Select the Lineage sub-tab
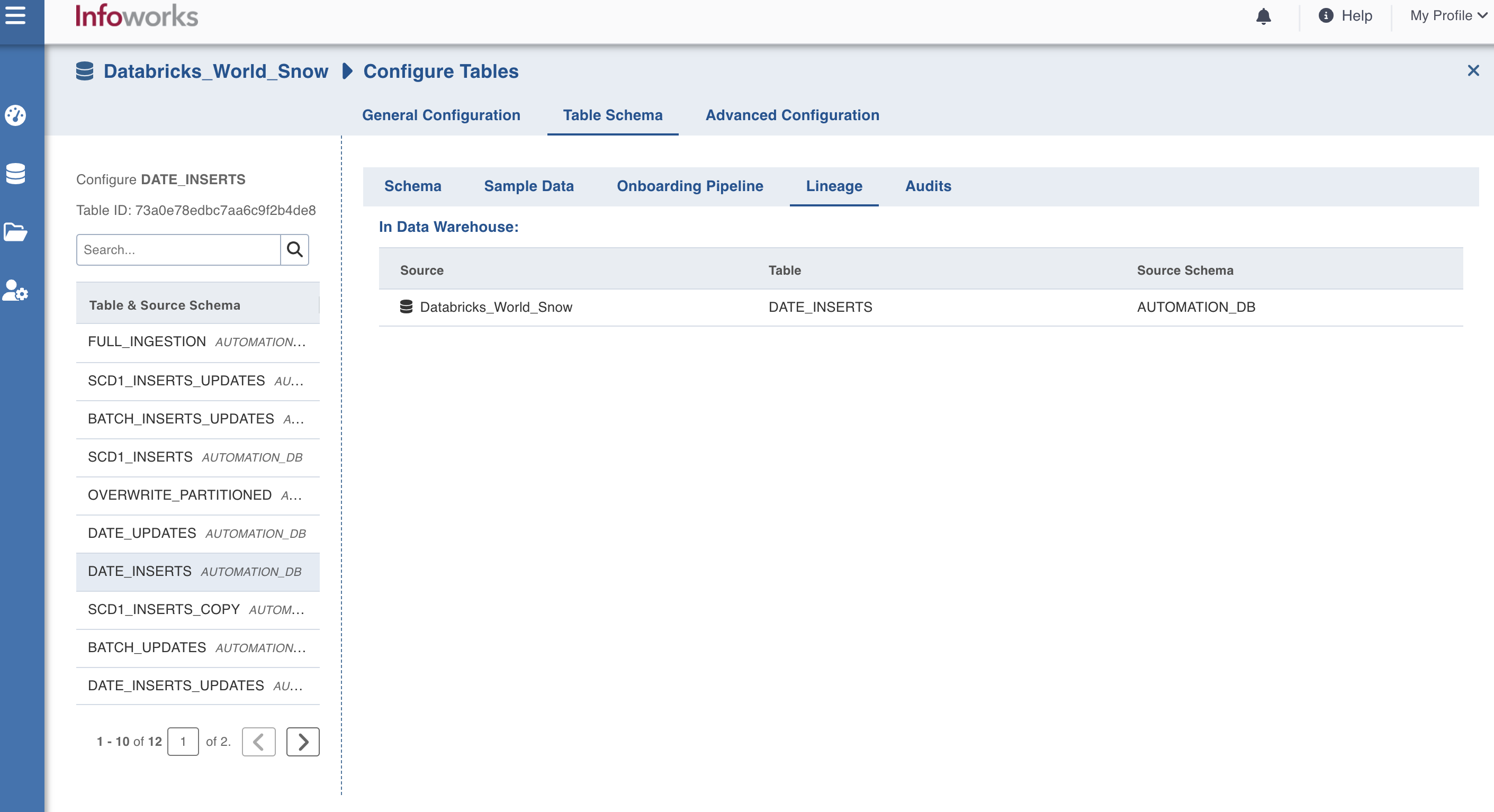Viewport: 1494px width, 812px height. [833, 186]
